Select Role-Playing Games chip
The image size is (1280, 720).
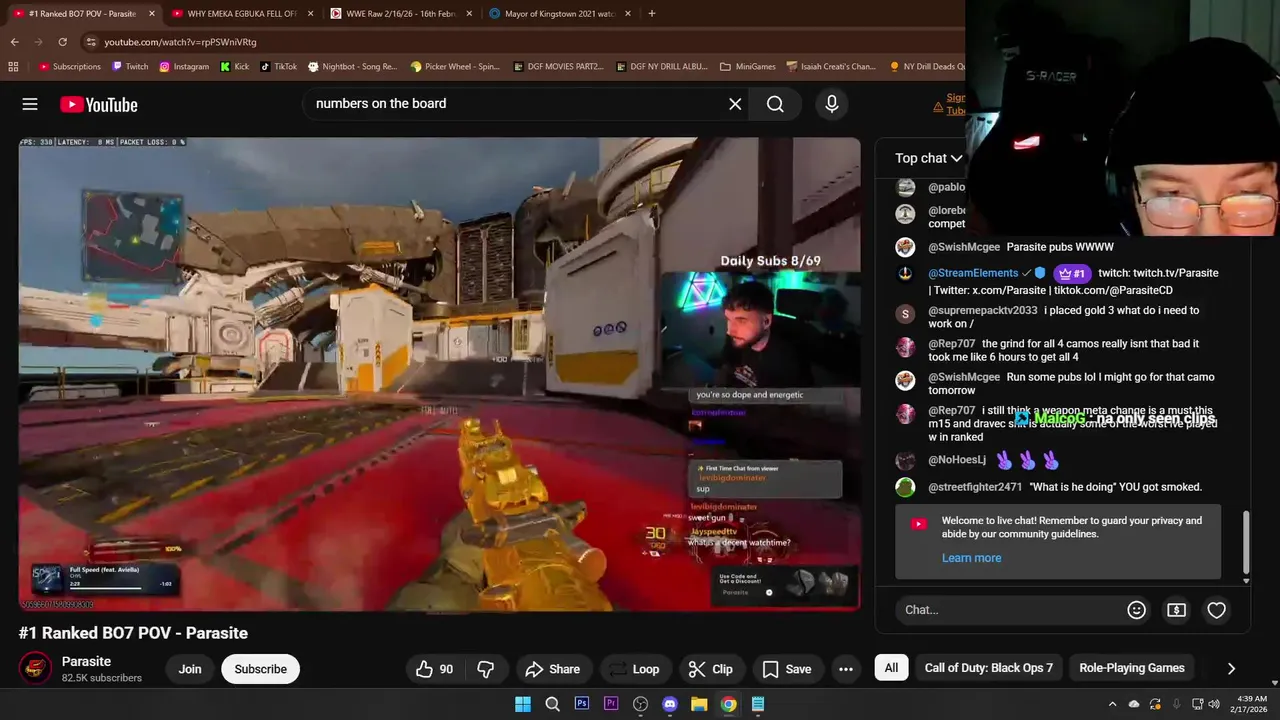1132,668
